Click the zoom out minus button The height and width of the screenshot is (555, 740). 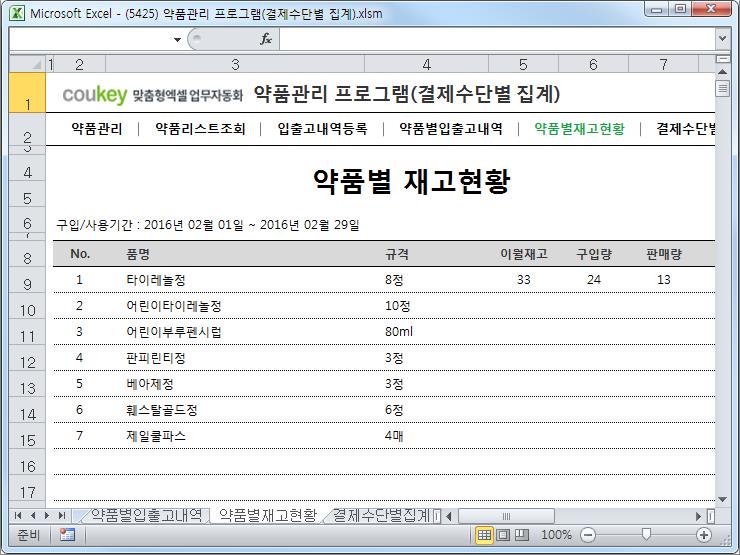588,535
